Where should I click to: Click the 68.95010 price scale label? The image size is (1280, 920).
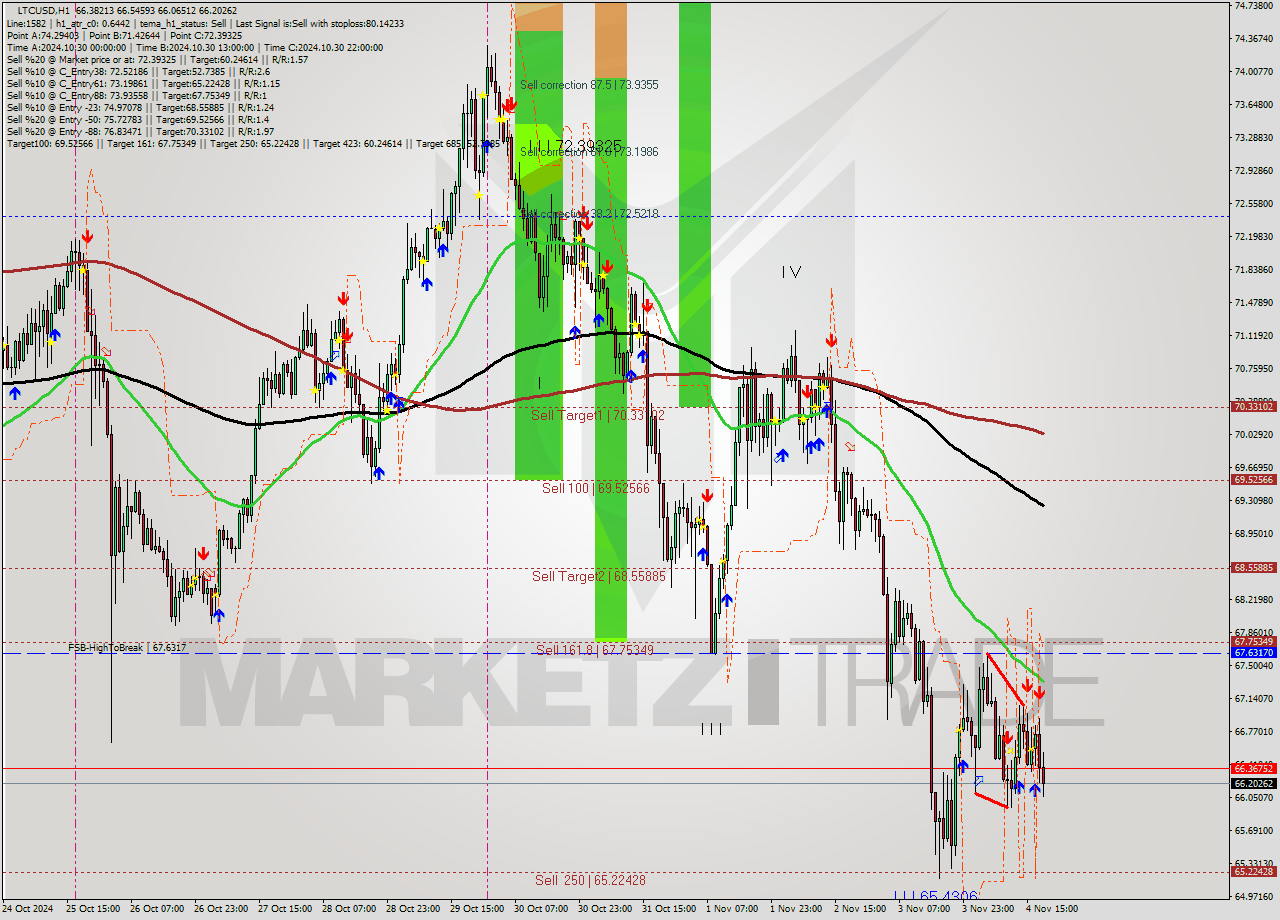[1254, 533]
